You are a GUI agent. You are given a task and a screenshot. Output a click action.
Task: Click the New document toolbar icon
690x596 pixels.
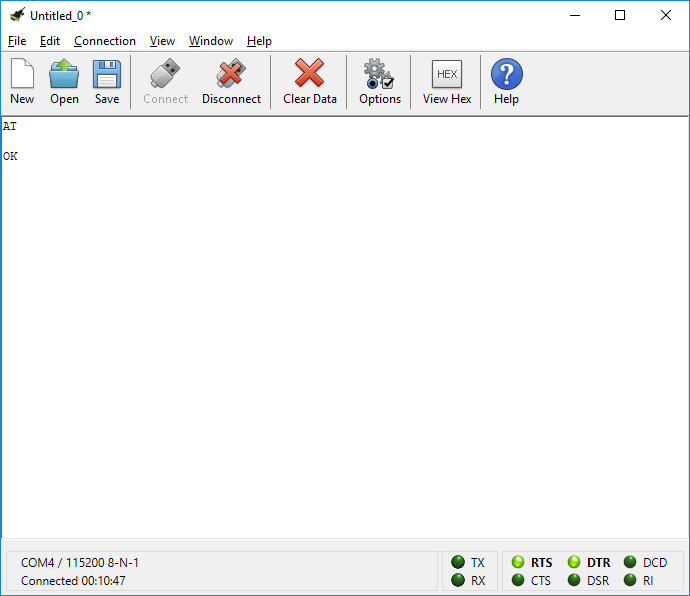pyautogui.click(x=22, y=74)
